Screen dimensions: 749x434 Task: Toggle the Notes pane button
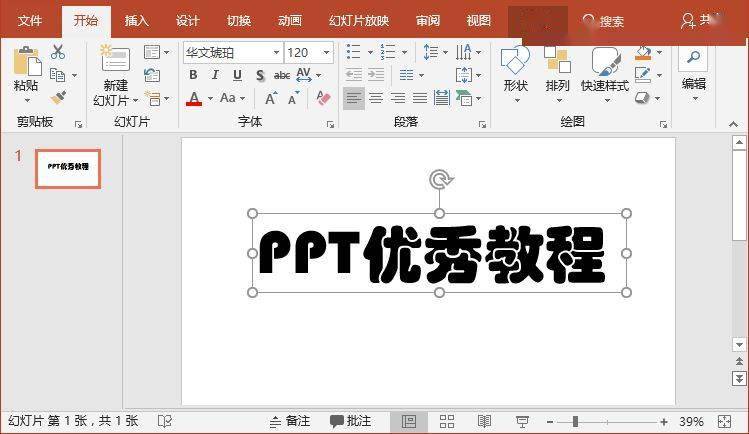click(x=290, y=421)
